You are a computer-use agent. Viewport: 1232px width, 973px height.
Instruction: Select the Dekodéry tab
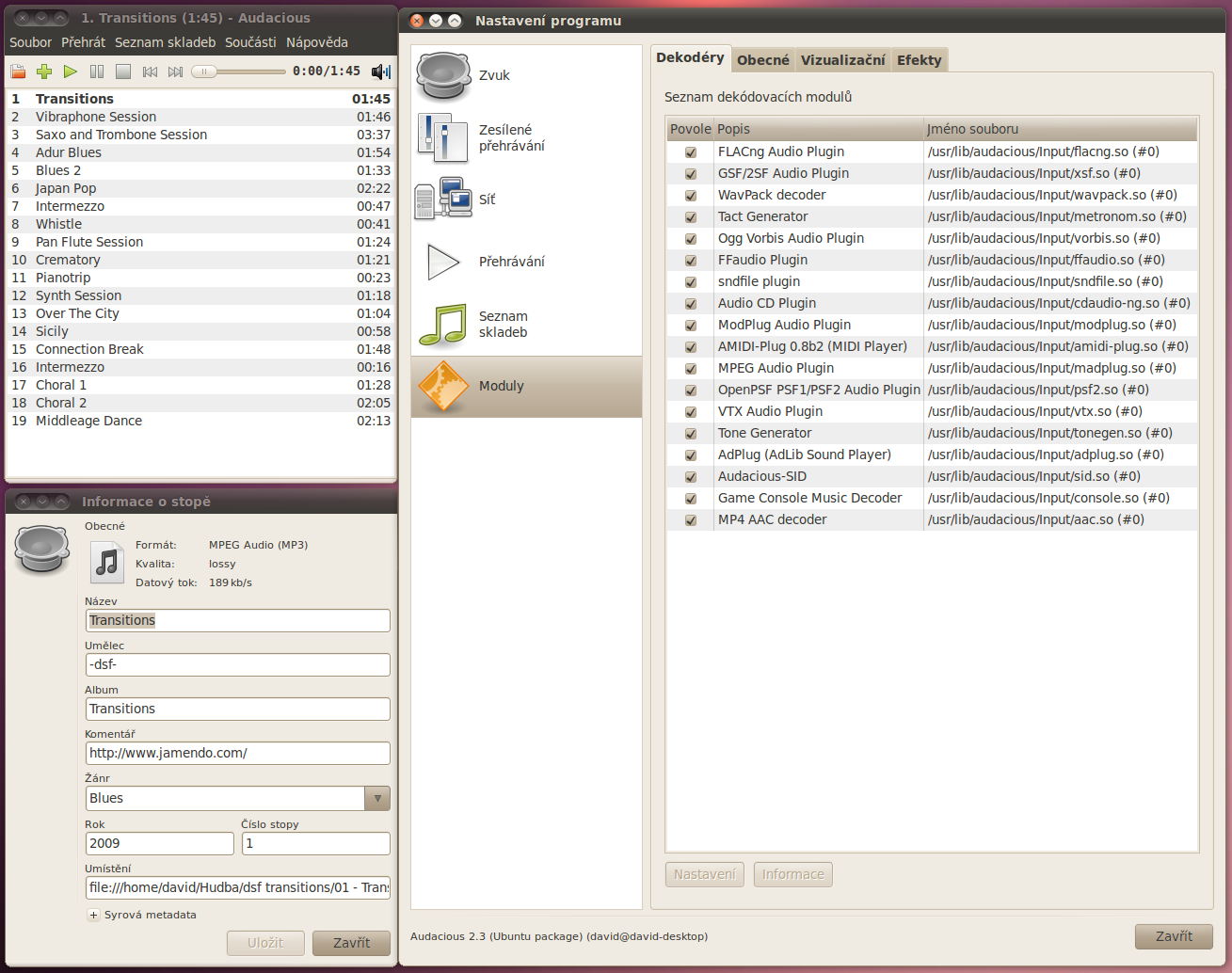(x=691, y=57)
